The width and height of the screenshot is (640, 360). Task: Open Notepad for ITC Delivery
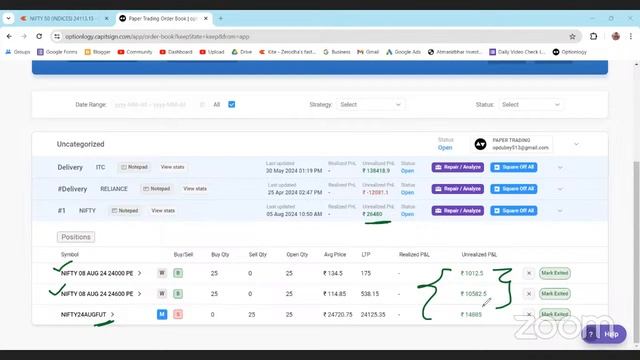pyautogui.click(x=134, y=167)
